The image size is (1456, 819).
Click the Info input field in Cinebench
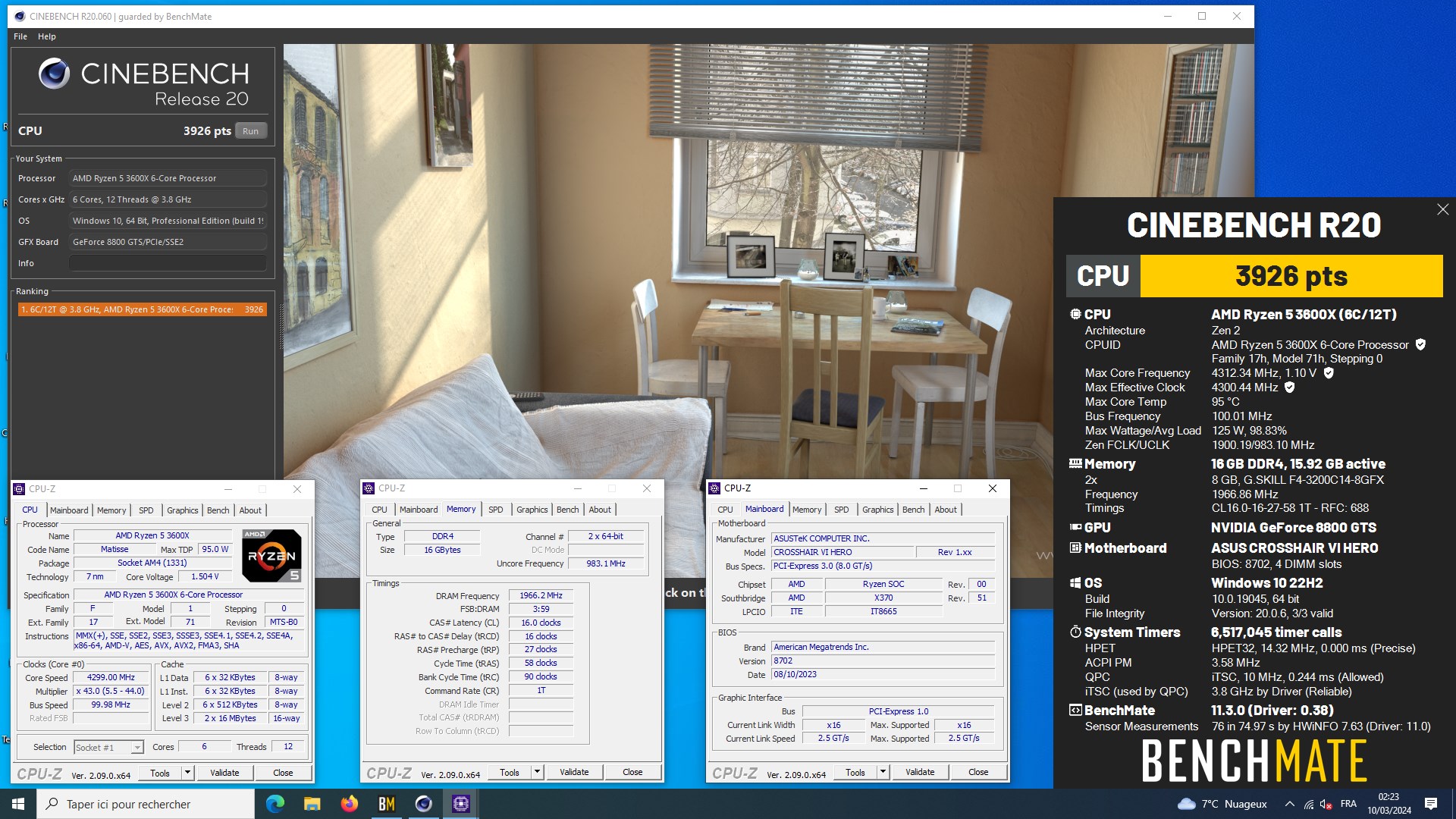click(168, 263)
